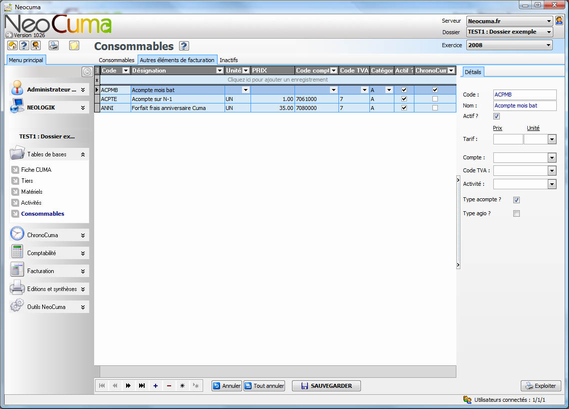Toggle the Type acompte checkbox
The width and height of the screenshot is (569, 409).
click(516, 200)
